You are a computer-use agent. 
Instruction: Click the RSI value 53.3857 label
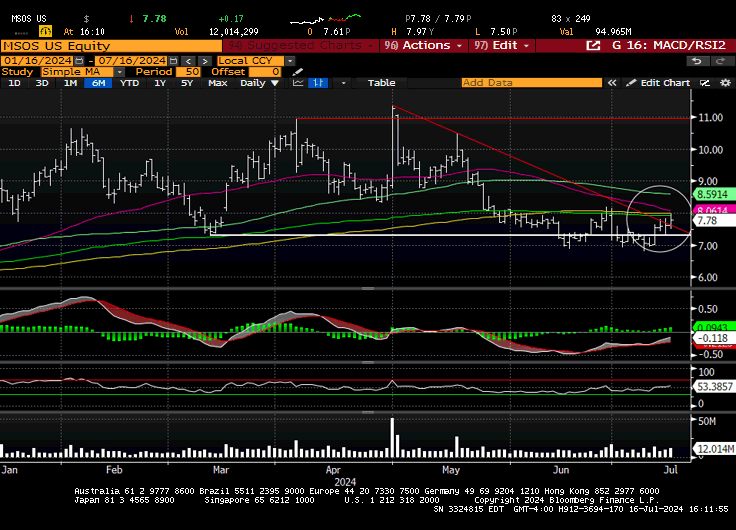(x=715, y=387)
